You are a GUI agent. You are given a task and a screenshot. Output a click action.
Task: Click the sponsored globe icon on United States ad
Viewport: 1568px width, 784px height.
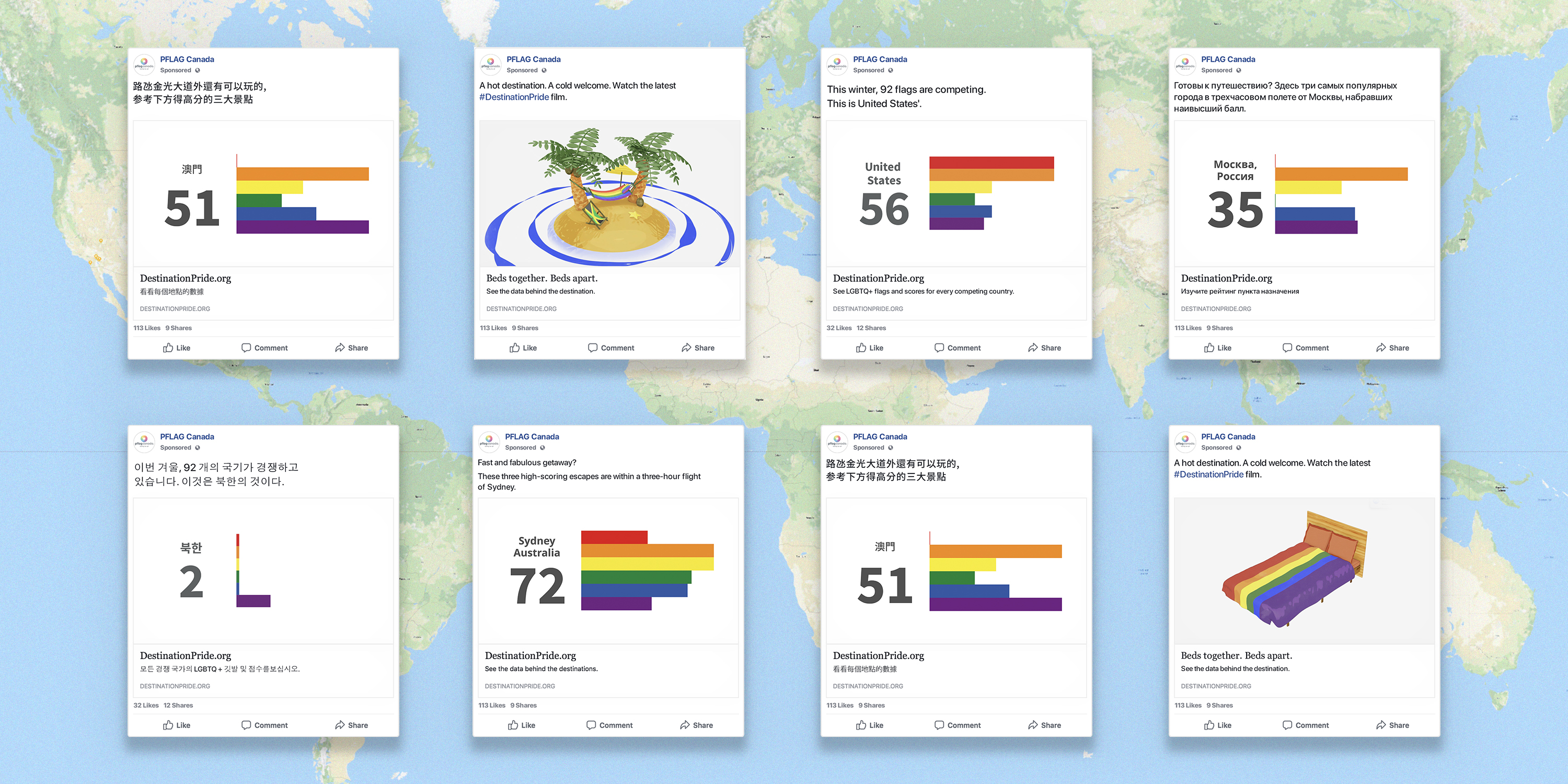(891, 71)
